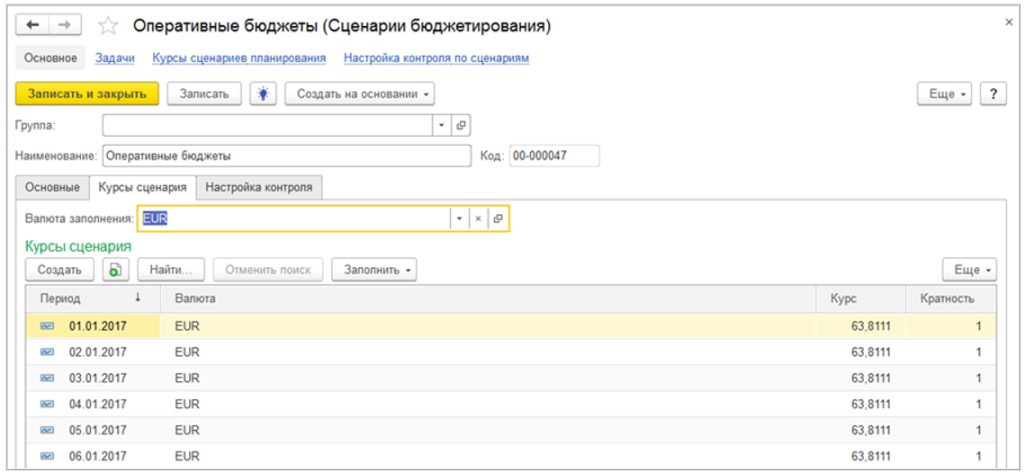Image resolution: width=1024 pixels, height=473 pixels.
Task: Click the light bulb icon button
Action: pyautogui.click(x=263, y=93)
